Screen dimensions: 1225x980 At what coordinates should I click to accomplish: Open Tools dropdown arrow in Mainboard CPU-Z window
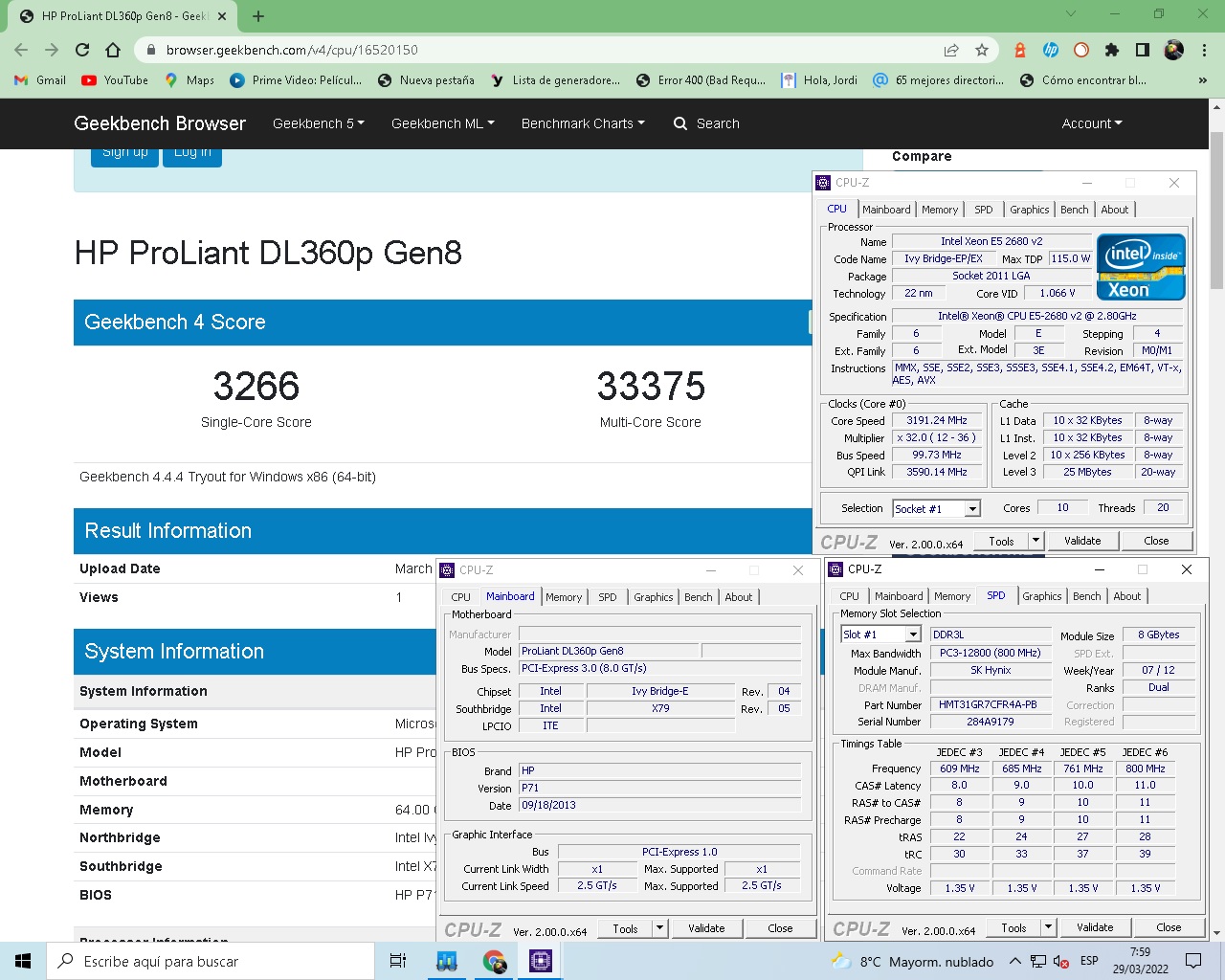click(x=659, y=928)
